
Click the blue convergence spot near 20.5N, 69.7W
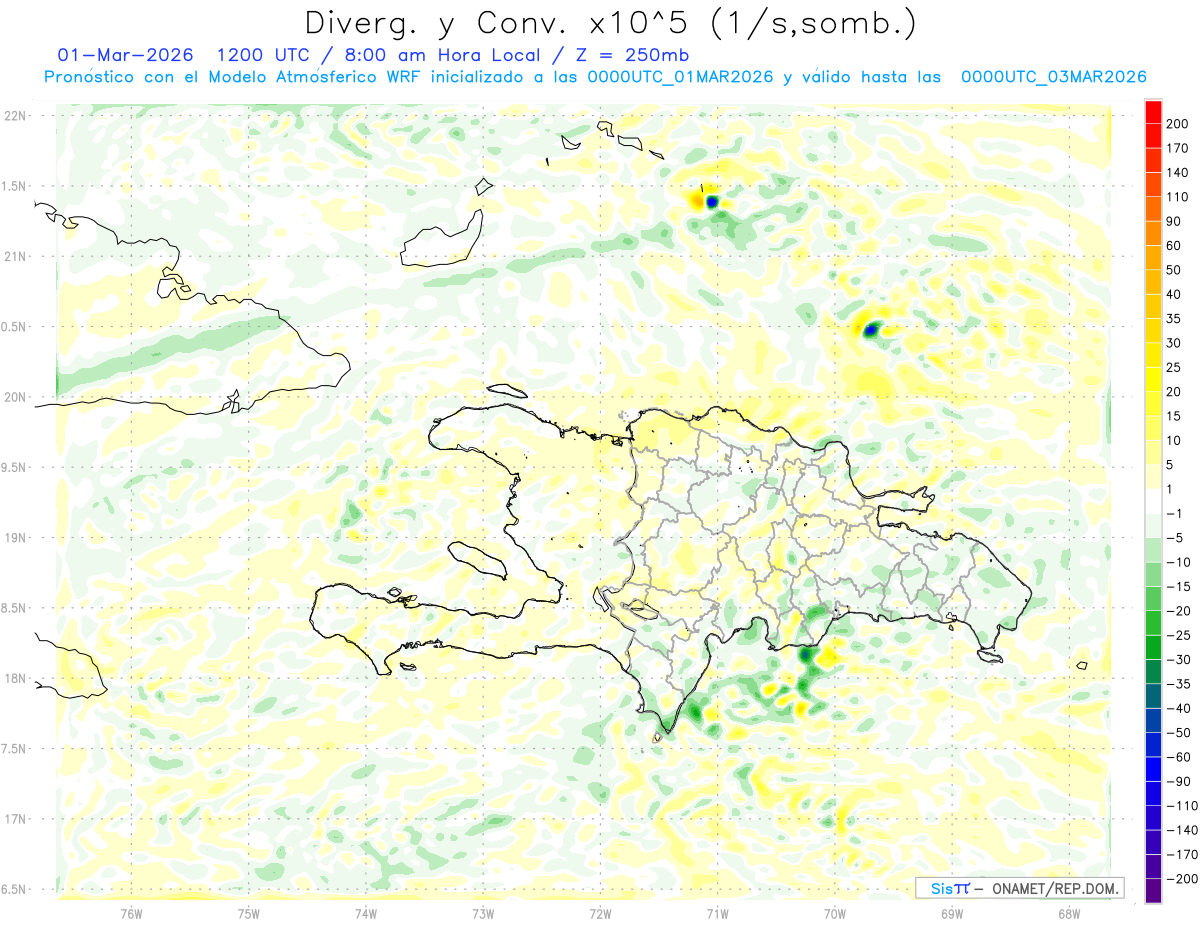[x=871, y=329]
